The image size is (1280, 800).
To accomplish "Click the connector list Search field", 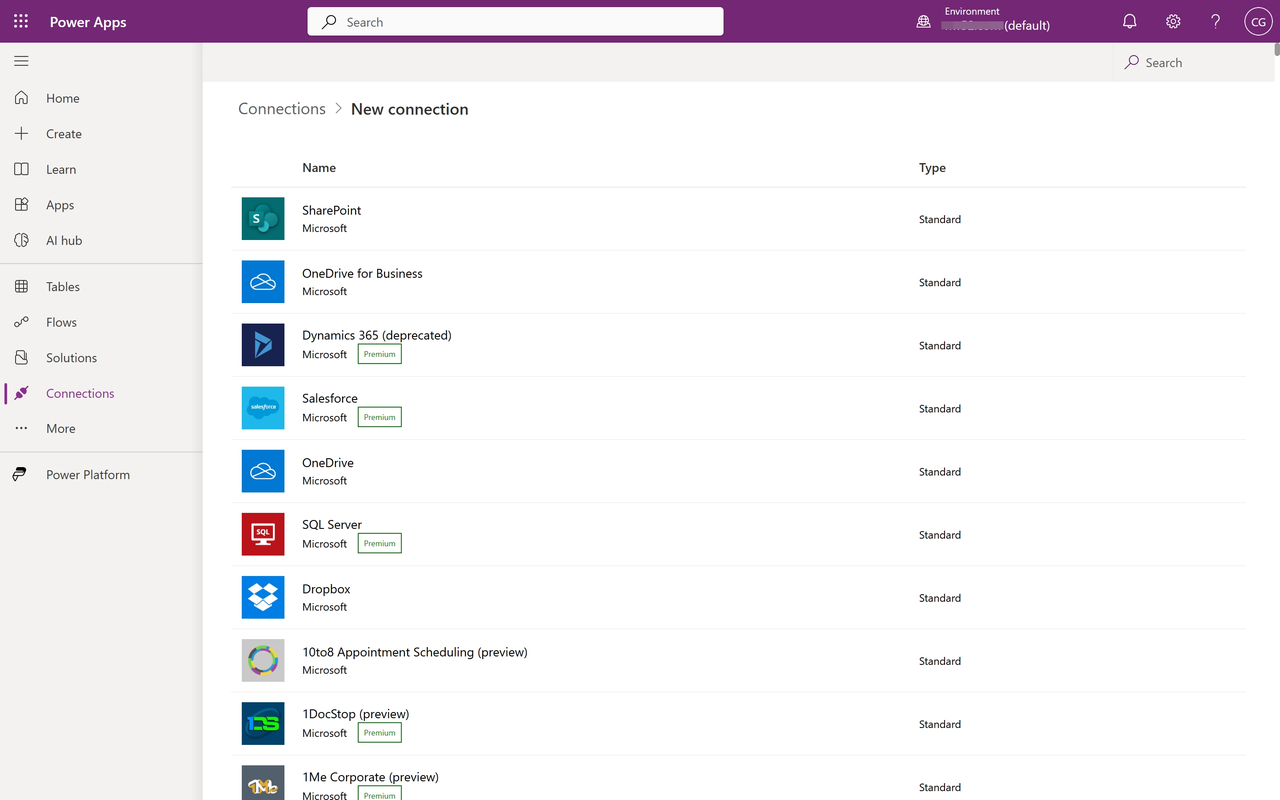I will click(1192, 62).
